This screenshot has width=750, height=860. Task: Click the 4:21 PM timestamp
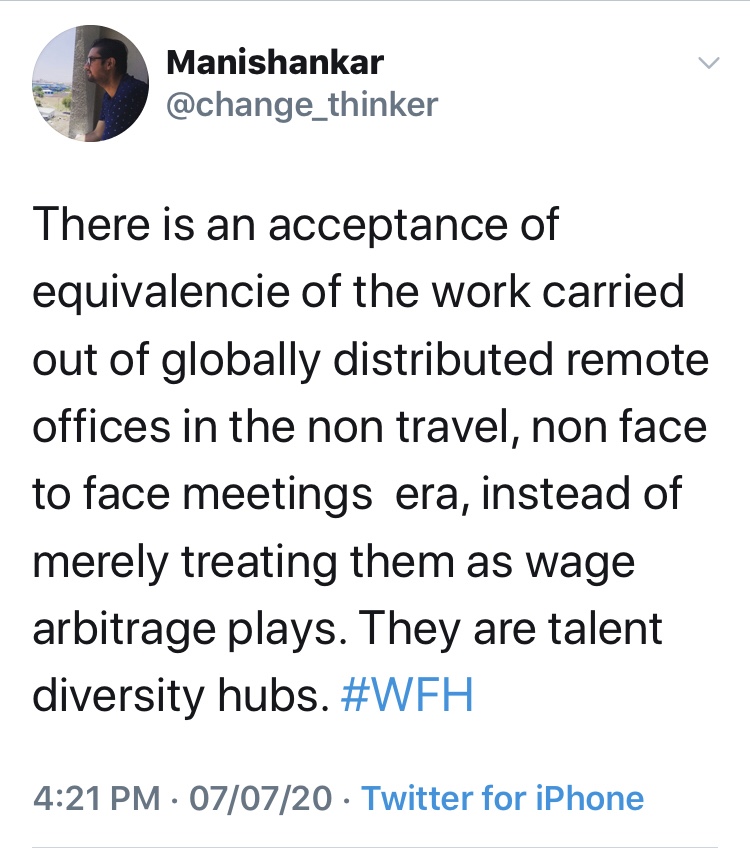[96, 798]
